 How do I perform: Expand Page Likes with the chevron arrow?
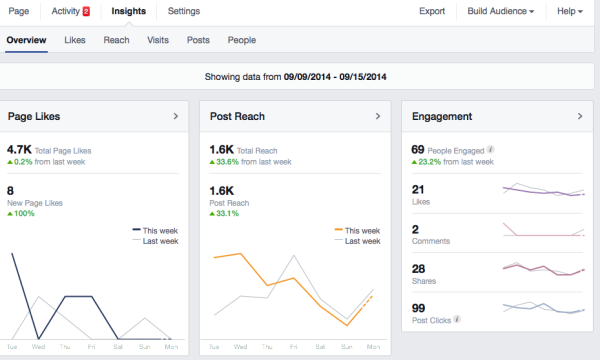tap(176, 116)
